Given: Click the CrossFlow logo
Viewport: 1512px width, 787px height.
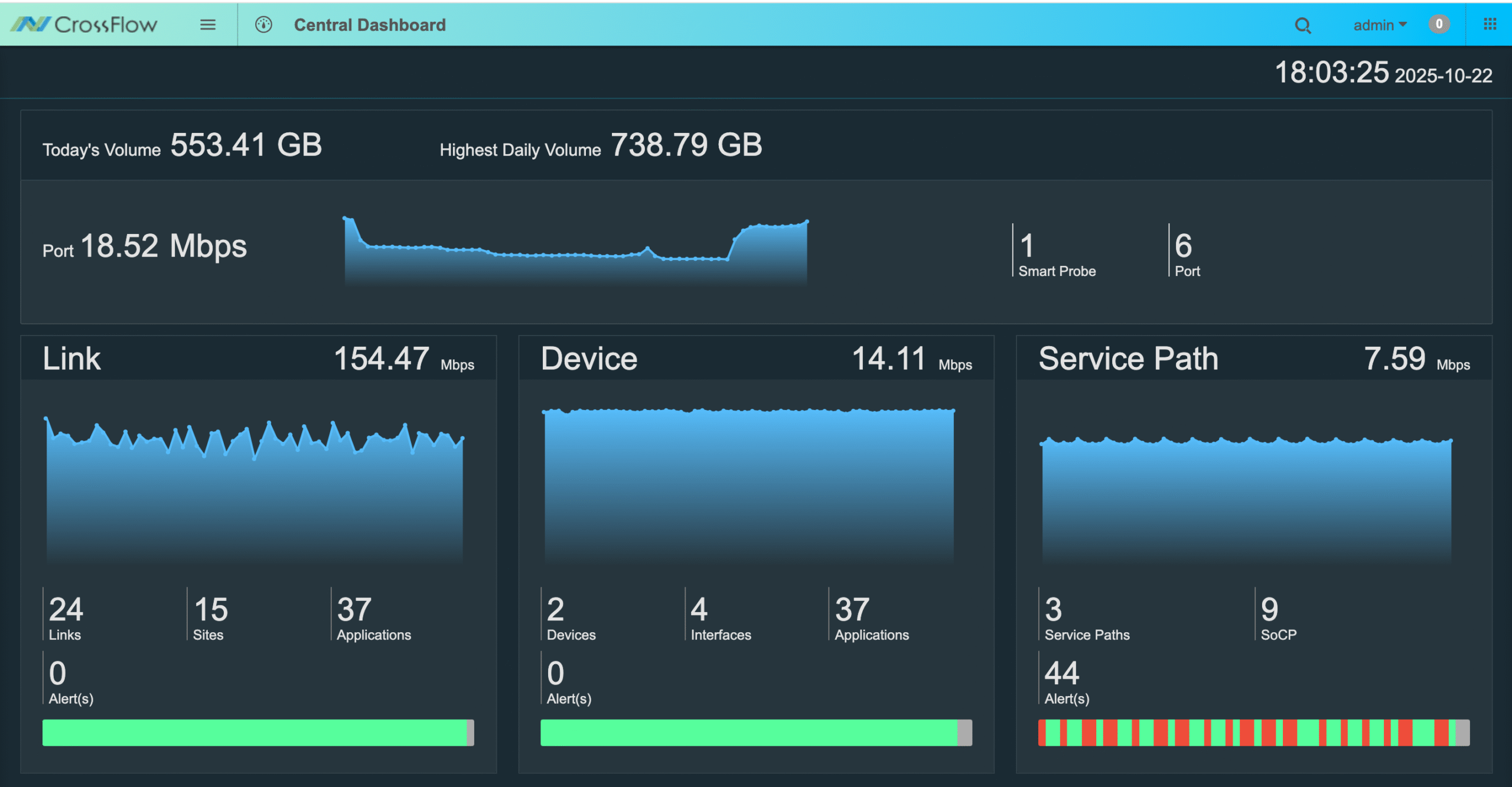Looking at the screenshot, I should pyautogui.click(x=84, y=24).
